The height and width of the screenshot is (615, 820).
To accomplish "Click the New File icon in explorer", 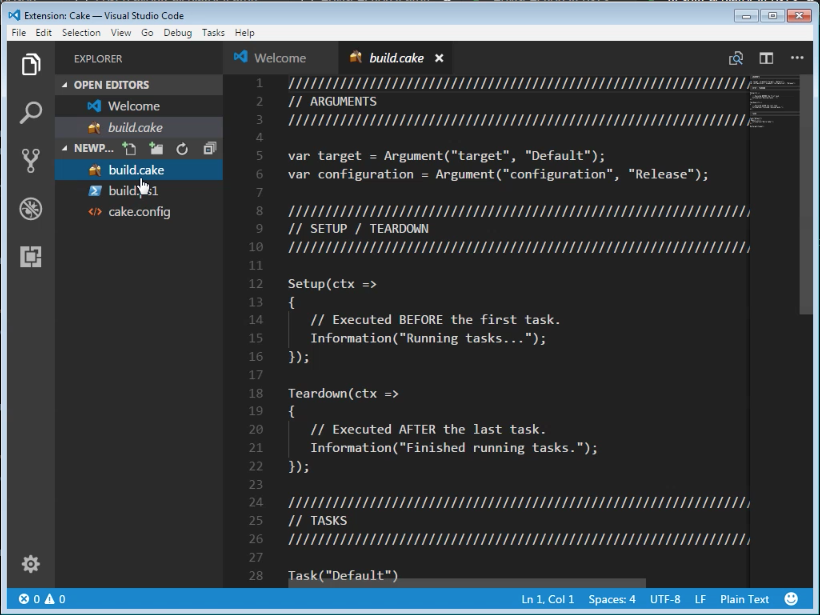I will point(129,149).
